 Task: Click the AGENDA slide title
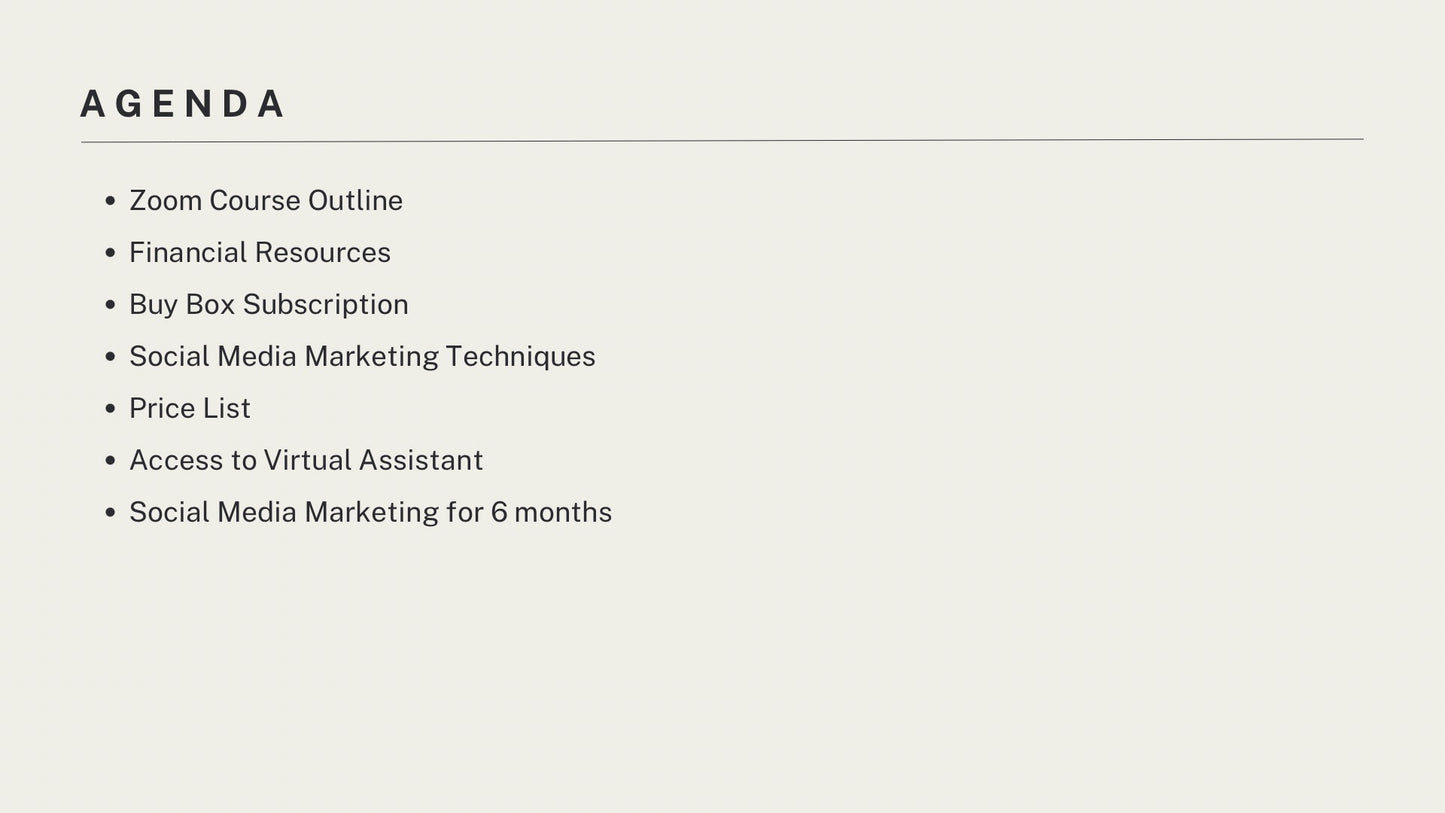point(183,104)
